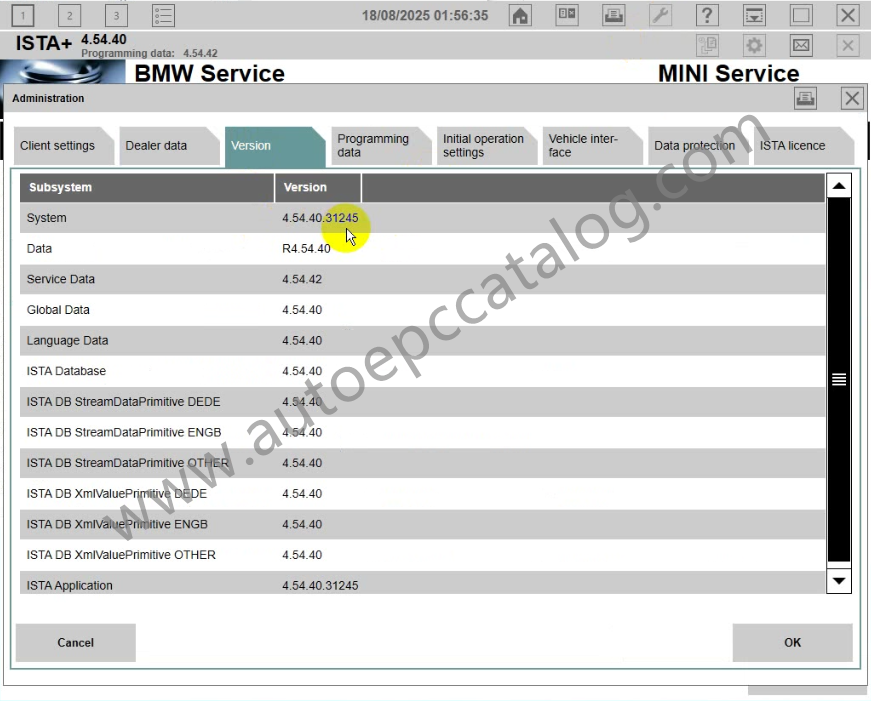Select ISTA DB StreamDataPrimitive DEDE row
871x701 pixels.
pyautogui.click(x=422, y=402)
